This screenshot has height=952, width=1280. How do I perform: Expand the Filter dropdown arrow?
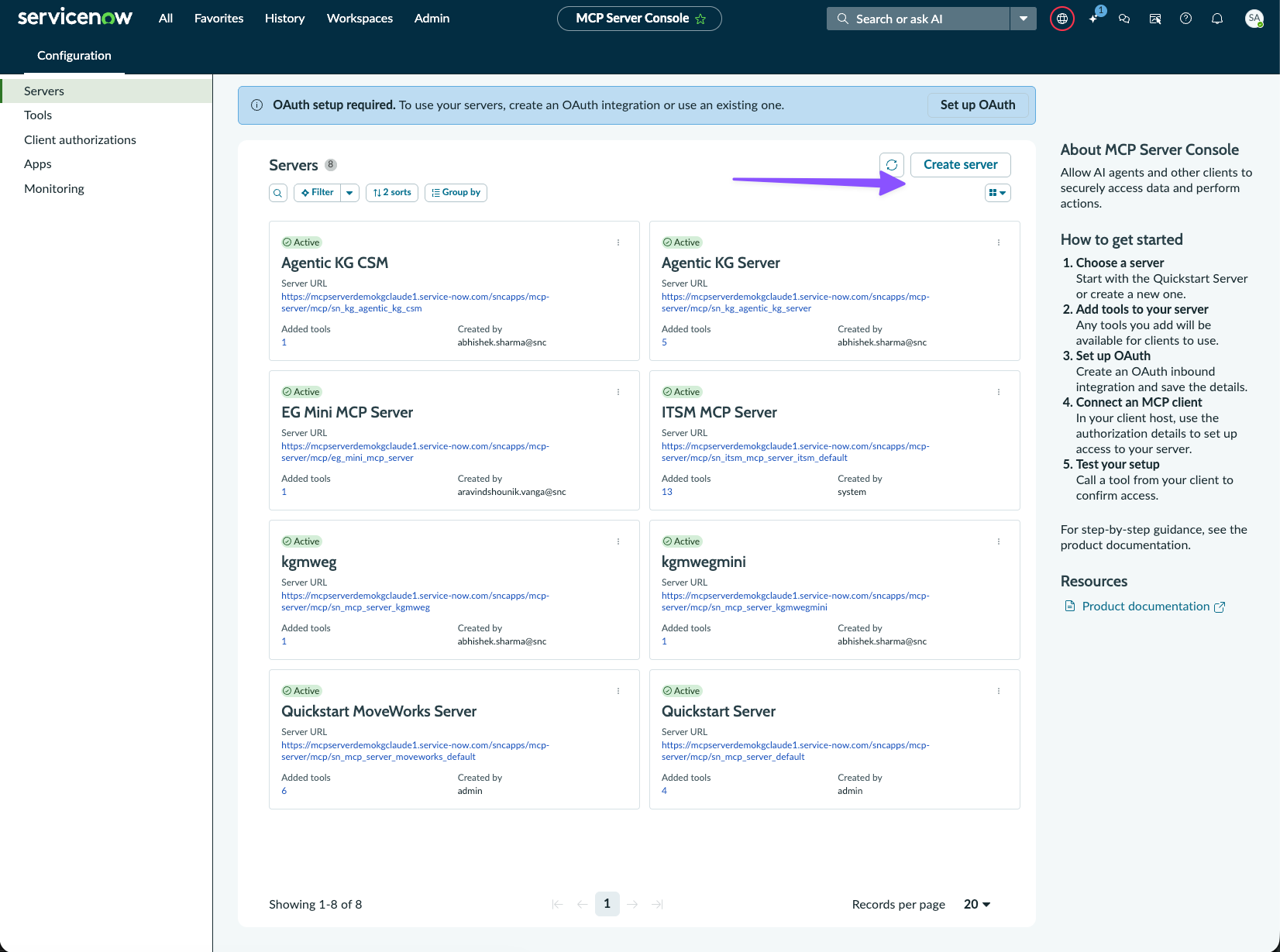(x=349, y=193)
